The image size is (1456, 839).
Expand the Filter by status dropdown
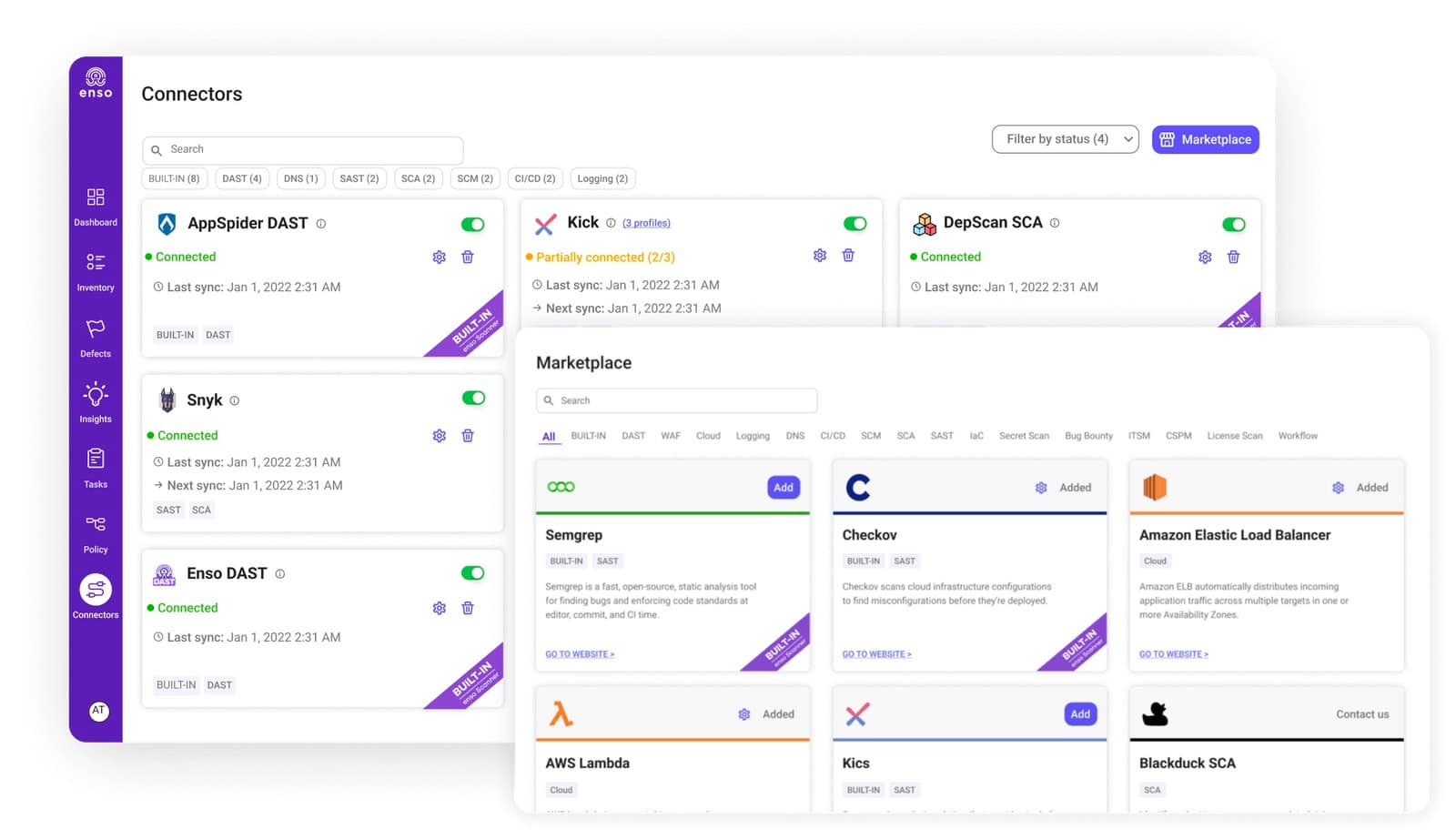tap(1065, 139)
